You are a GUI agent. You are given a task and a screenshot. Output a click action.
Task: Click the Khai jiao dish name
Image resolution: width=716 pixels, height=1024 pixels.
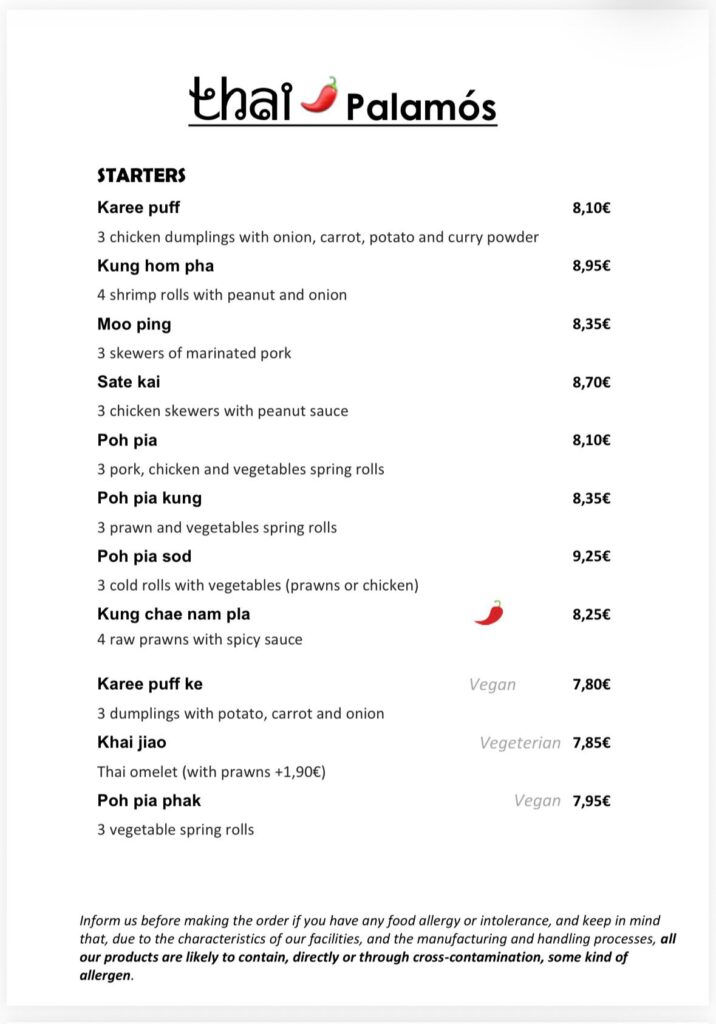(x=131, y=742)
